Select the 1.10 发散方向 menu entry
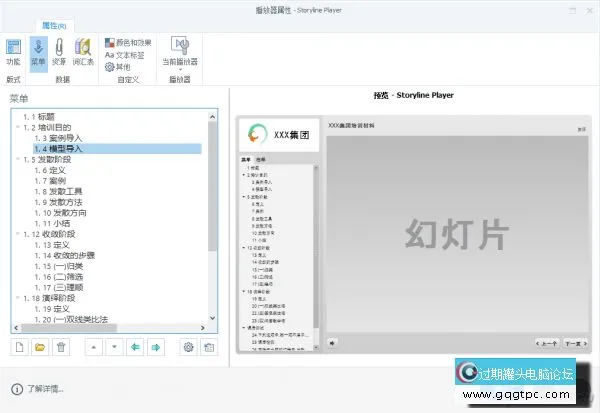The width and height of the screenshot is (600, 413). coord(60,213)
